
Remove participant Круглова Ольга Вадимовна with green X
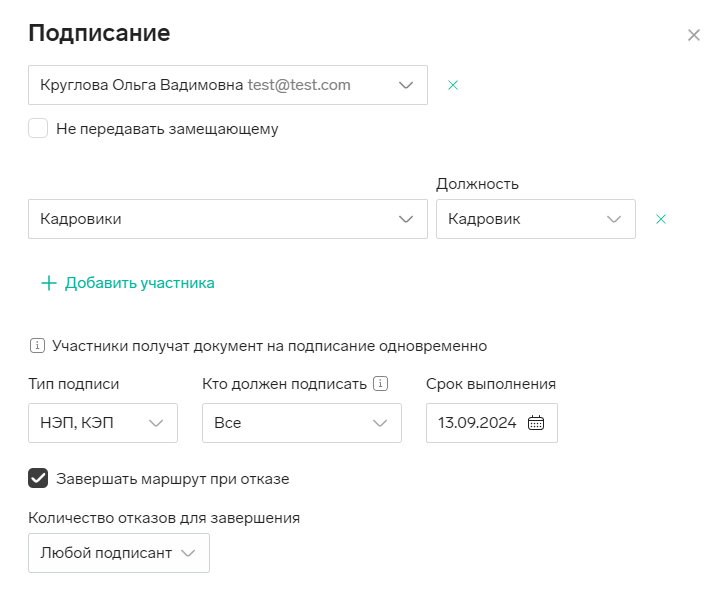(453, 85)
